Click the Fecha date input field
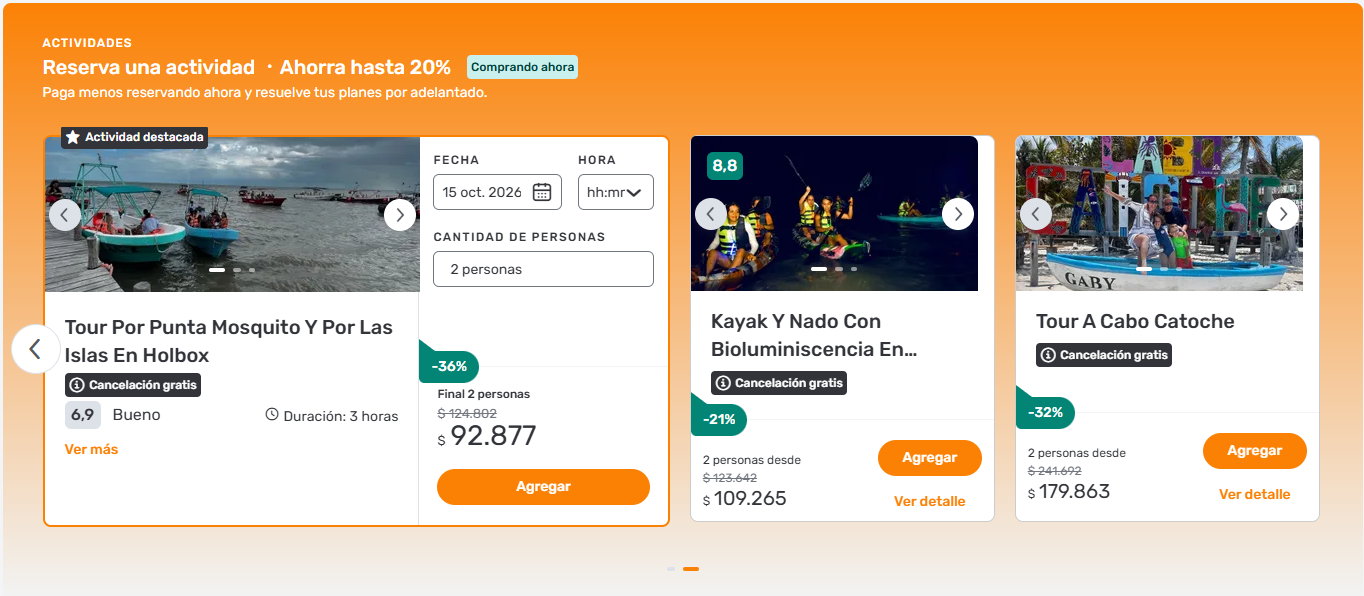Screen dimensions: 1364x596 [485, 192]
